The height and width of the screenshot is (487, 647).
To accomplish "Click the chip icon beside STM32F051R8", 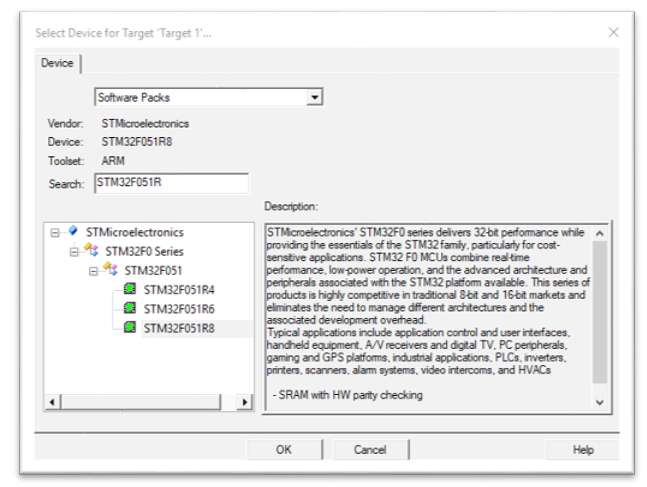I will pos(130,327).
